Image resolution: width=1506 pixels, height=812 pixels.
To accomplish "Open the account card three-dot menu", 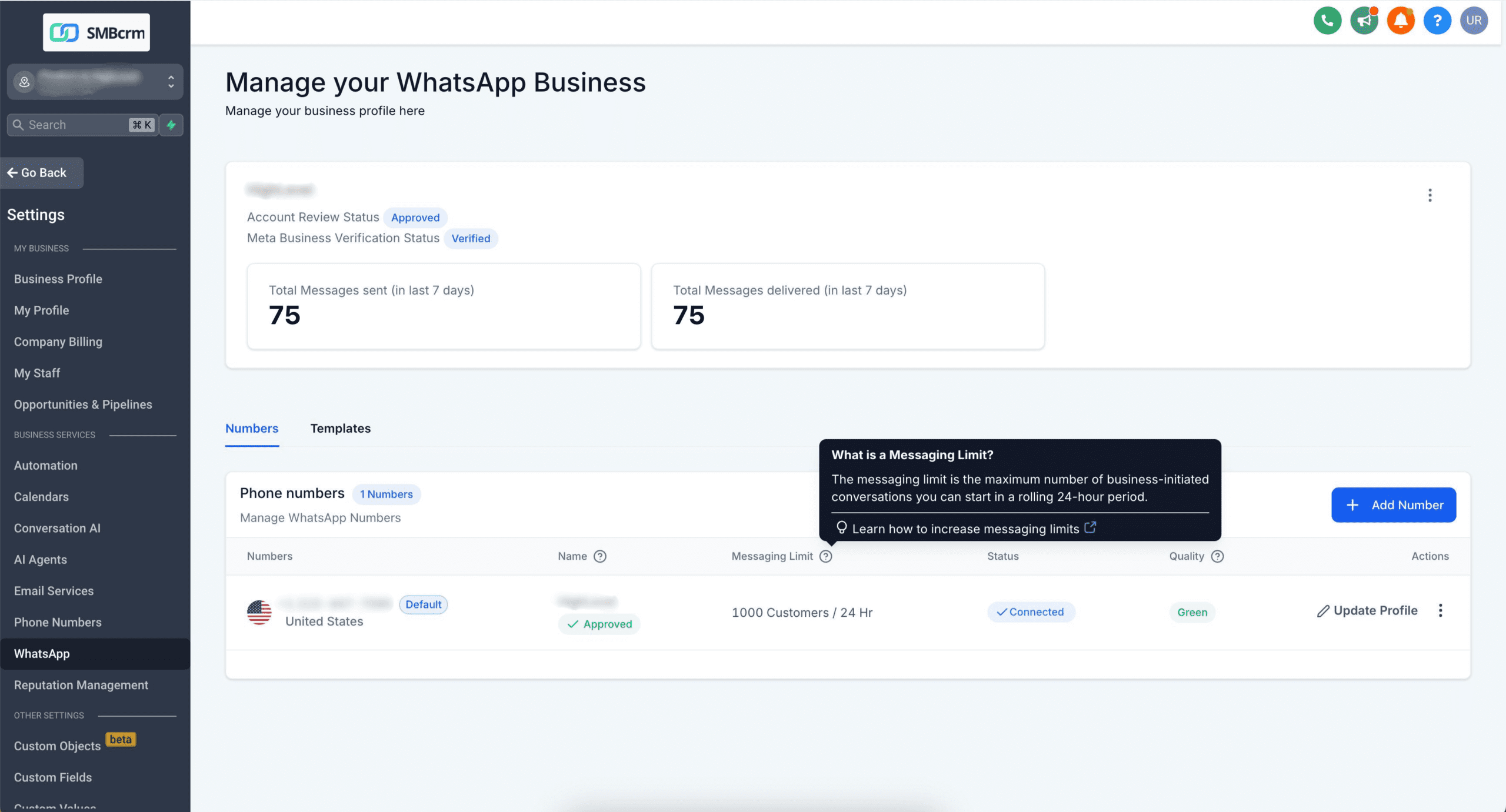I will [x=1430, y=195].
